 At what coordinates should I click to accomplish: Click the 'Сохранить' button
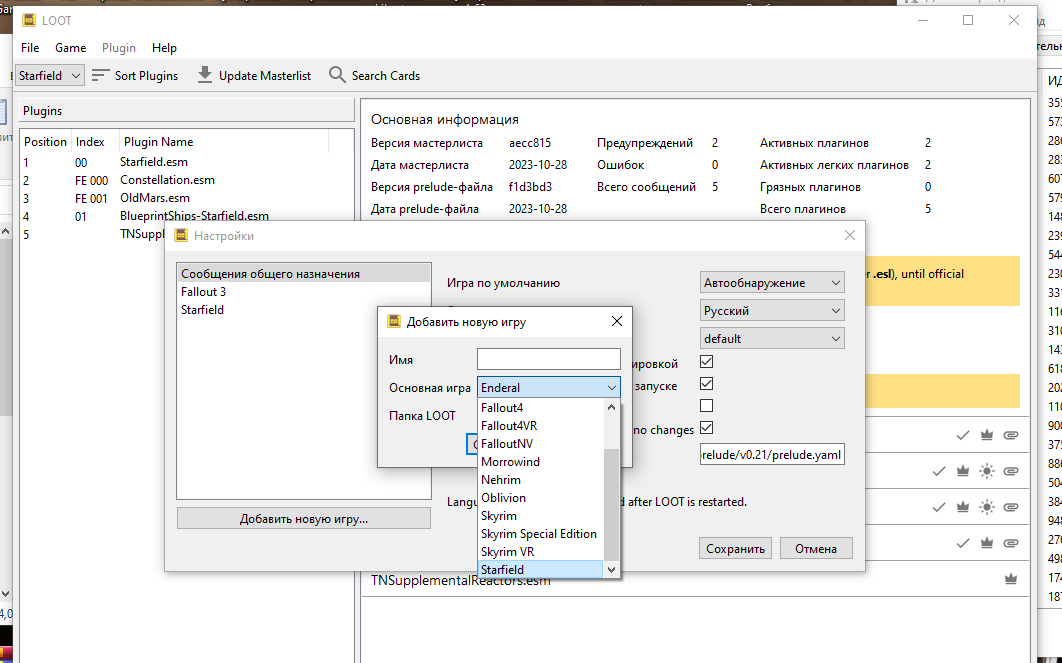[735, 548]
